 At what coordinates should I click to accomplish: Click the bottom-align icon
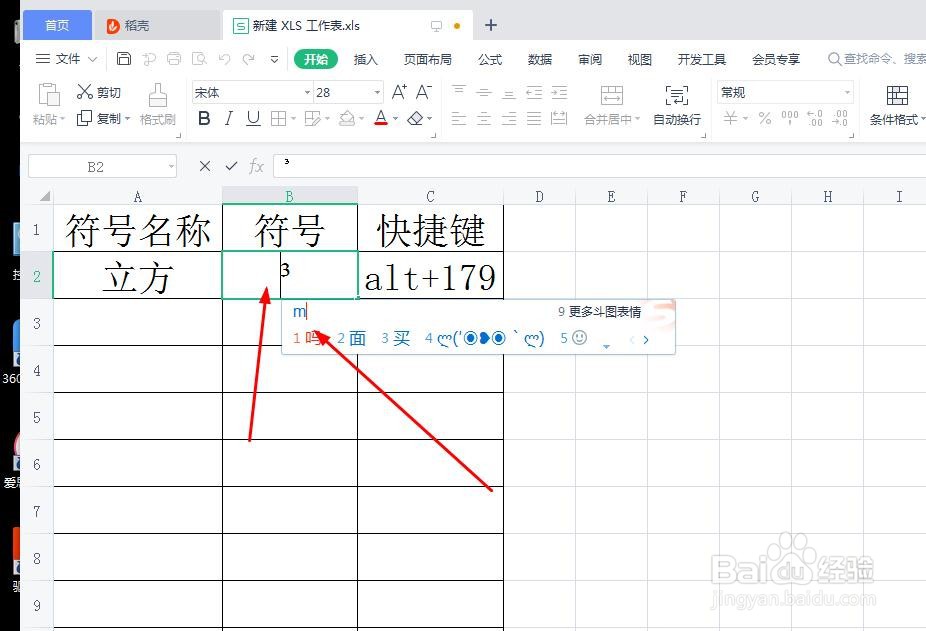[508, 93]
